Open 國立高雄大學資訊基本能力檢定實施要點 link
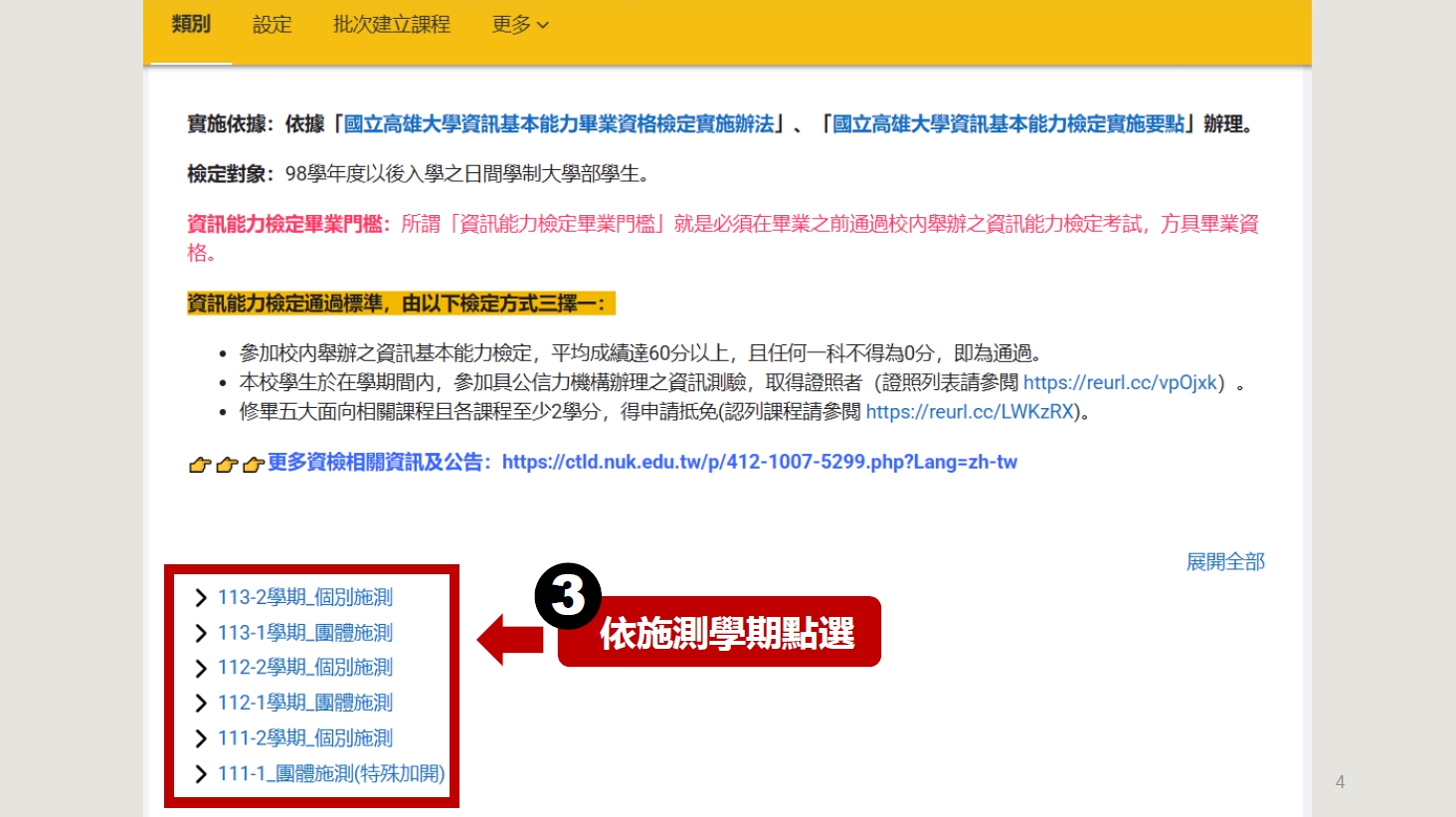Viewport: 1456px width, 817px height. [1008, 124]
